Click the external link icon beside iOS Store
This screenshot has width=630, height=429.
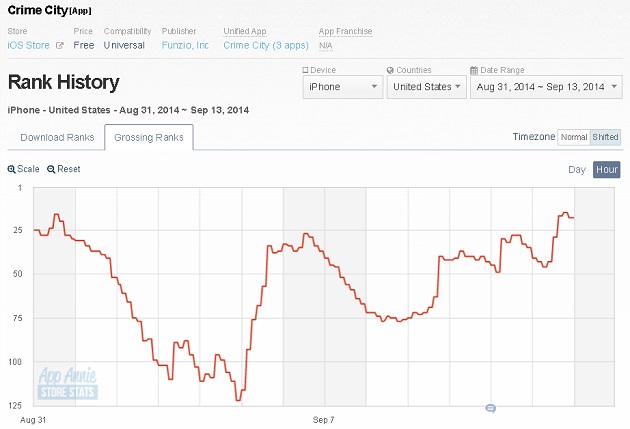pyautogui.click(x=59, y=45)
